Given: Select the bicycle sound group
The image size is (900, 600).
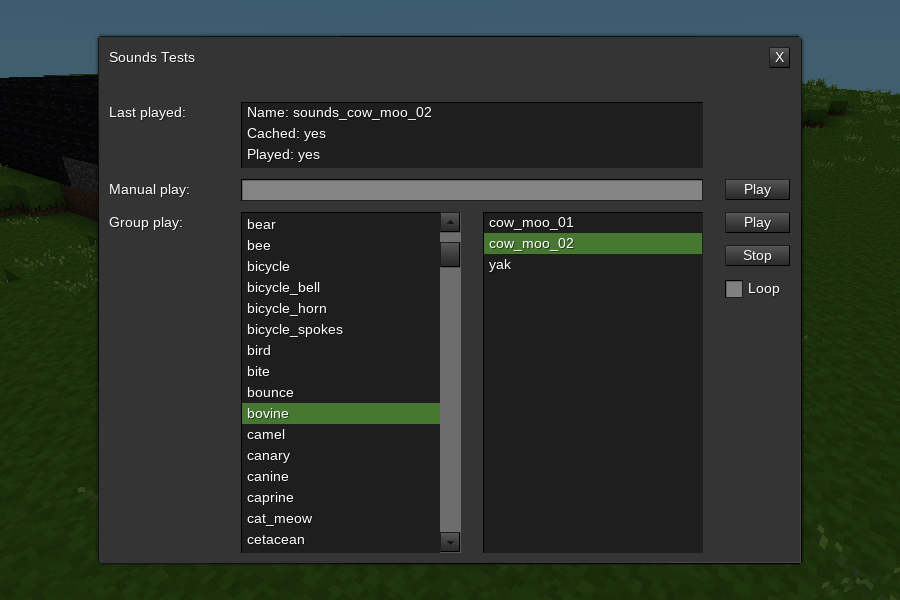Looking at the screenshot, I should [341, 266].
